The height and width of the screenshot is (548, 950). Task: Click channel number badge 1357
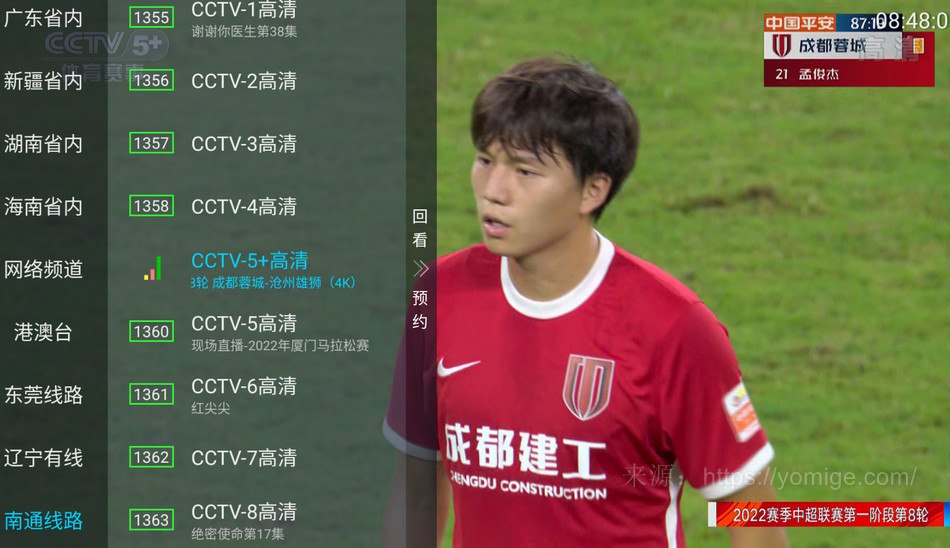151,143
